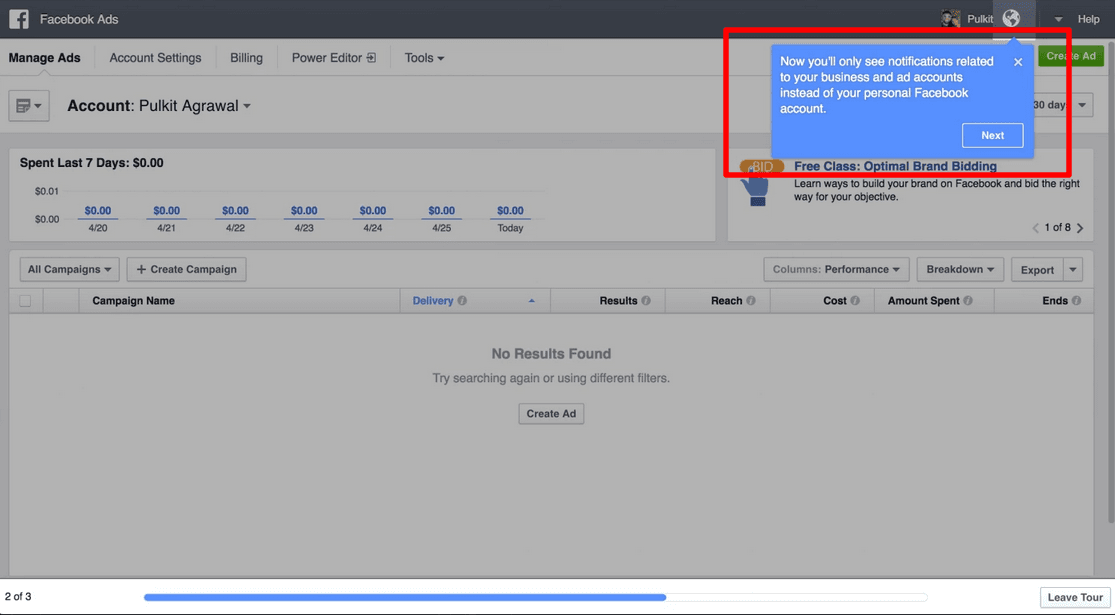Open the account list icon dropdown

point(29,106)
